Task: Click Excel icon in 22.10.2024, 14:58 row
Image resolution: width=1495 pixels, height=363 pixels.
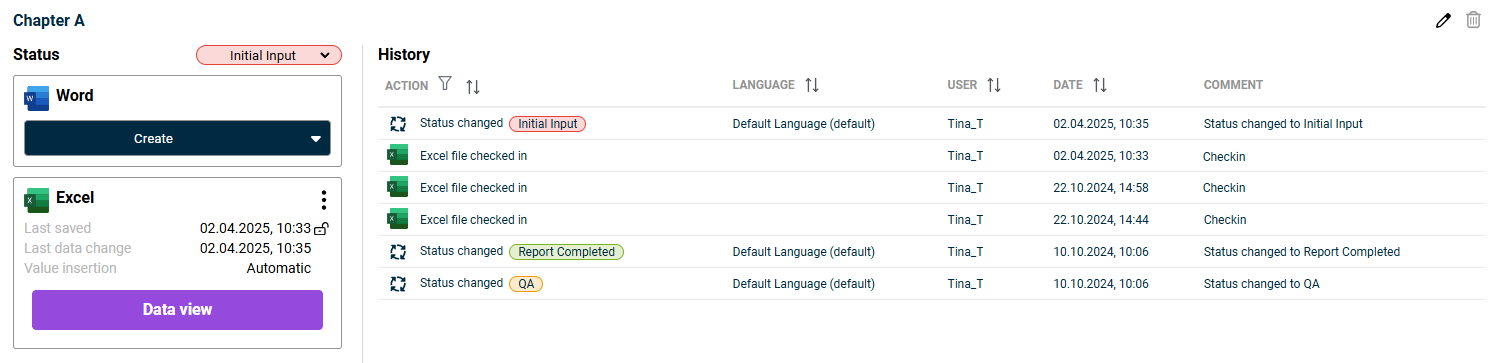Action: click(x=398, y=187)
